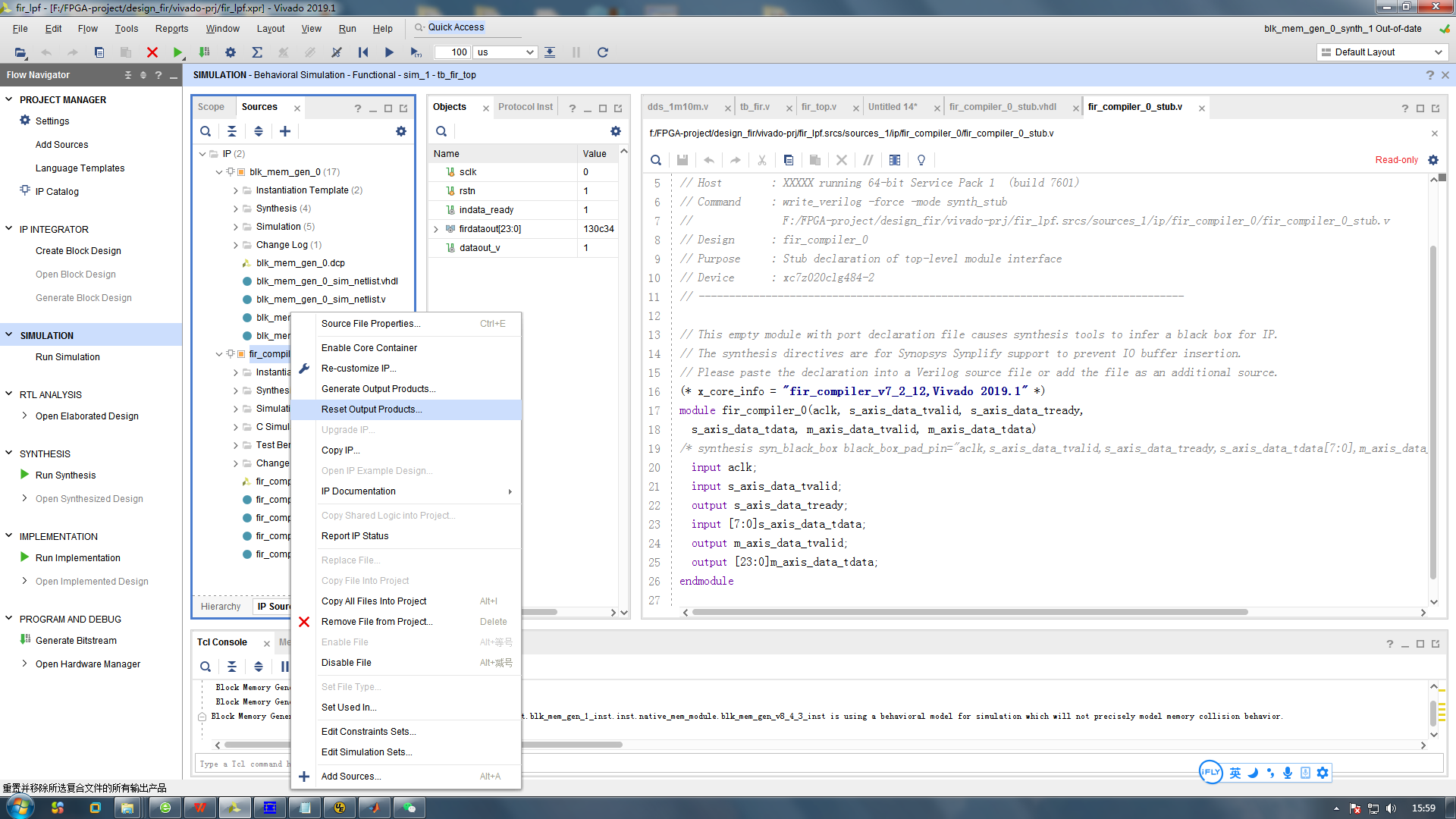Collapse all nodes using the Sources collapse icon
1456x819 pixels.
coord(232,131)
